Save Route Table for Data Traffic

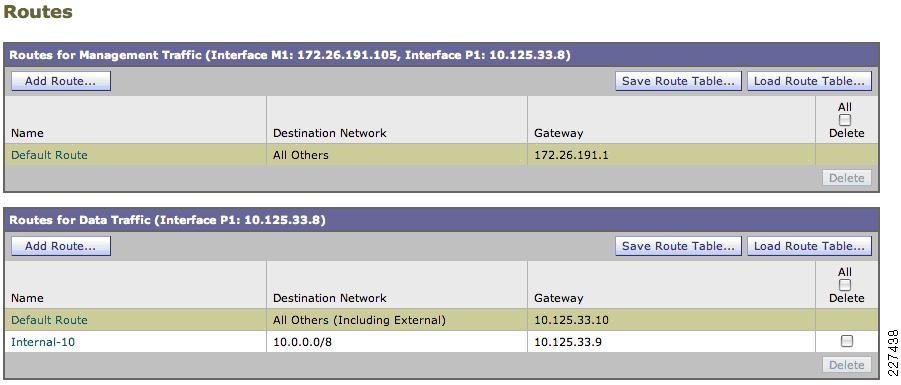pyautogui.click(x=678, y=246)
